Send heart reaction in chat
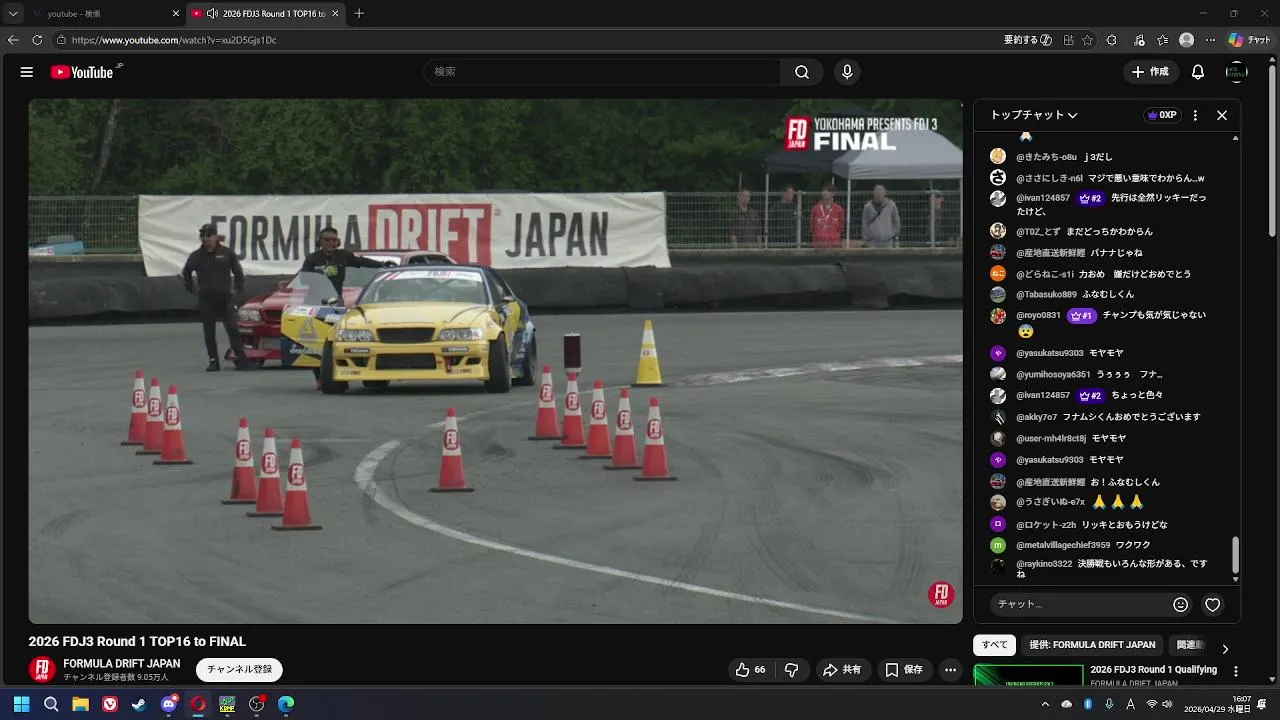Viewport: 1280px width, 720px height. click(1213, 604)
